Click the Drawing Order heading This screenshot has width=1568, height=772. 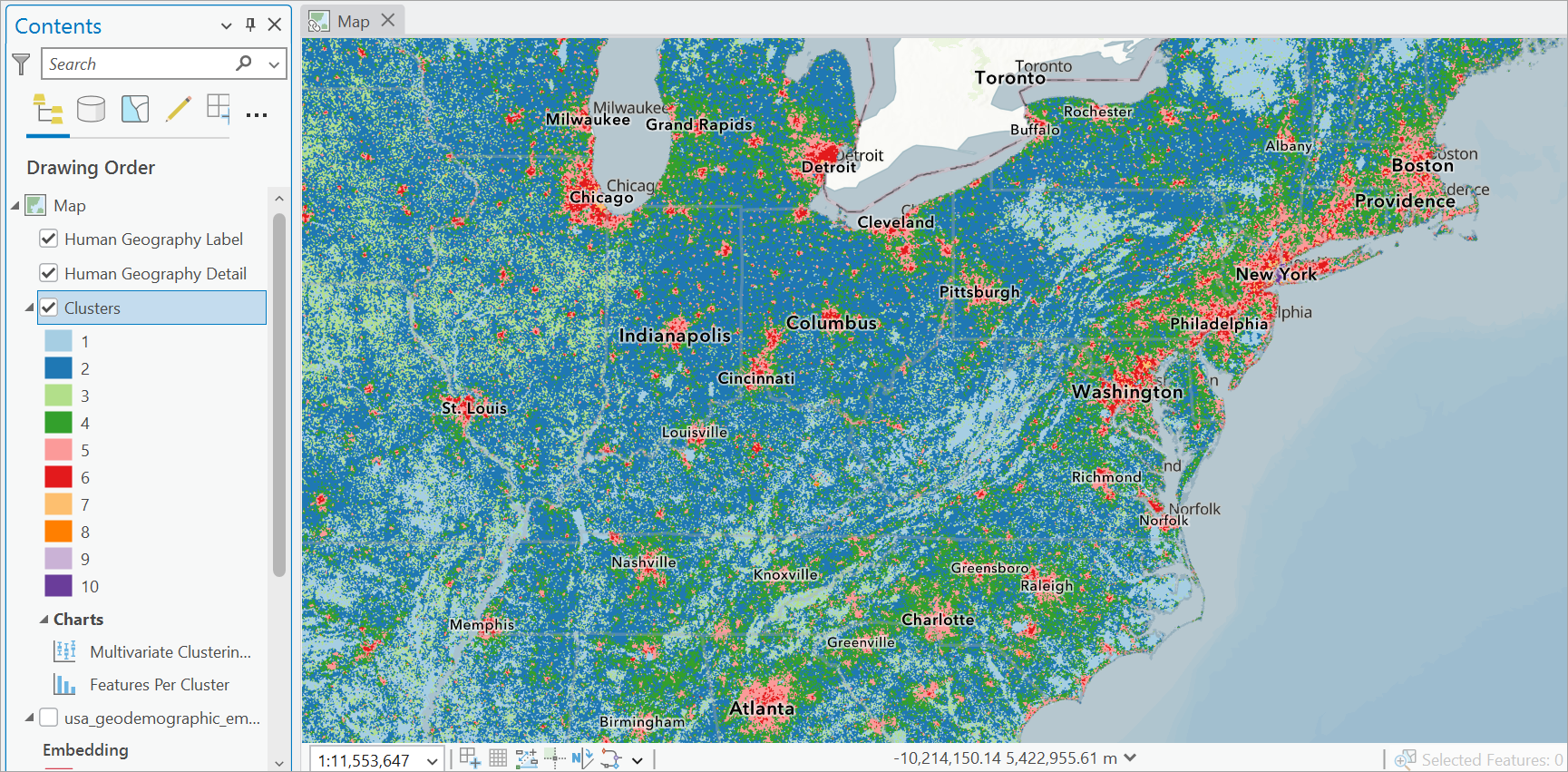(x=91, y=168)
